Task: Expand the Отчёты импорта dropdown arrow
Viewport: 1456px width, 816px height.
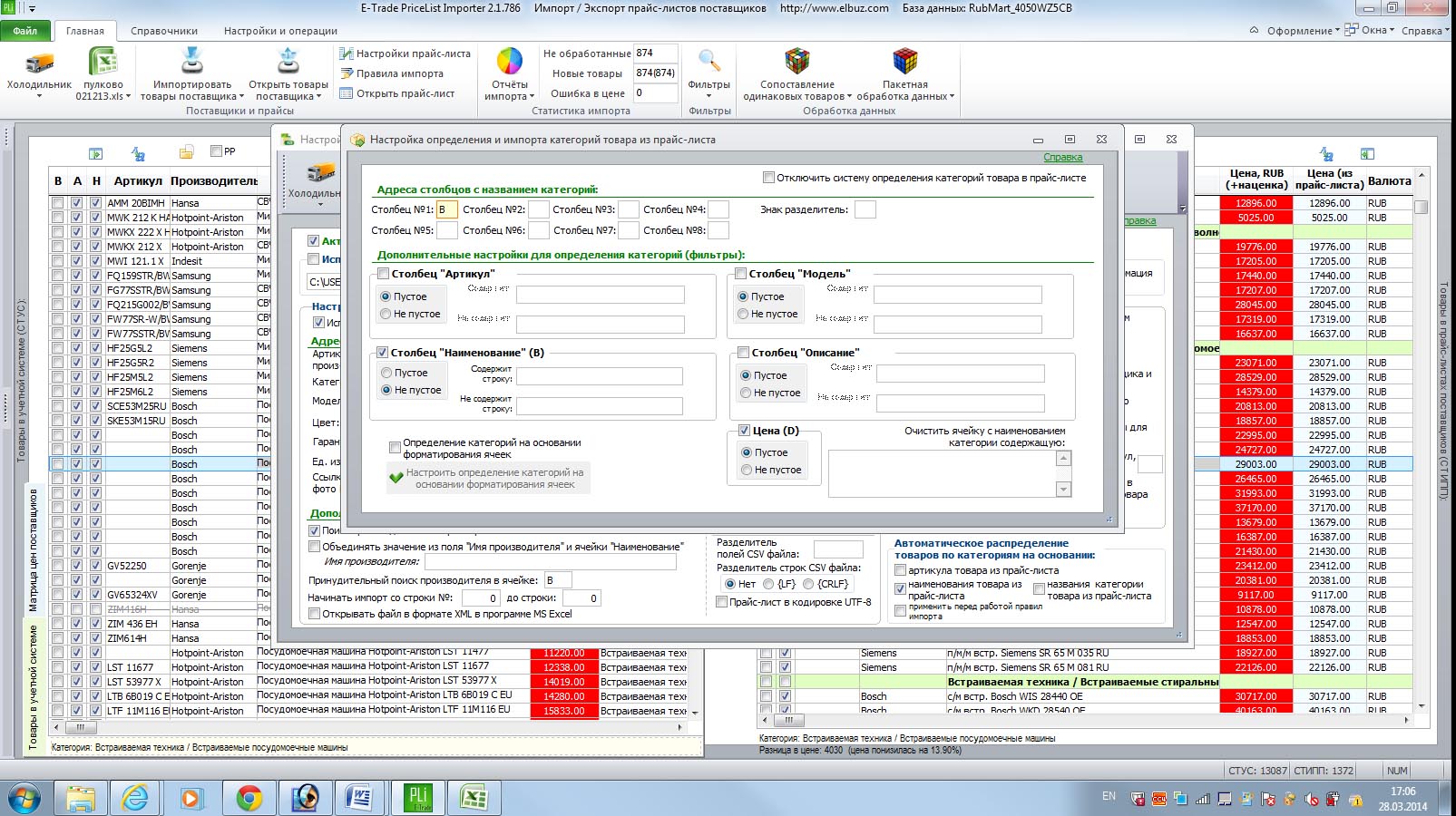Action: click(x=532, y=96)
